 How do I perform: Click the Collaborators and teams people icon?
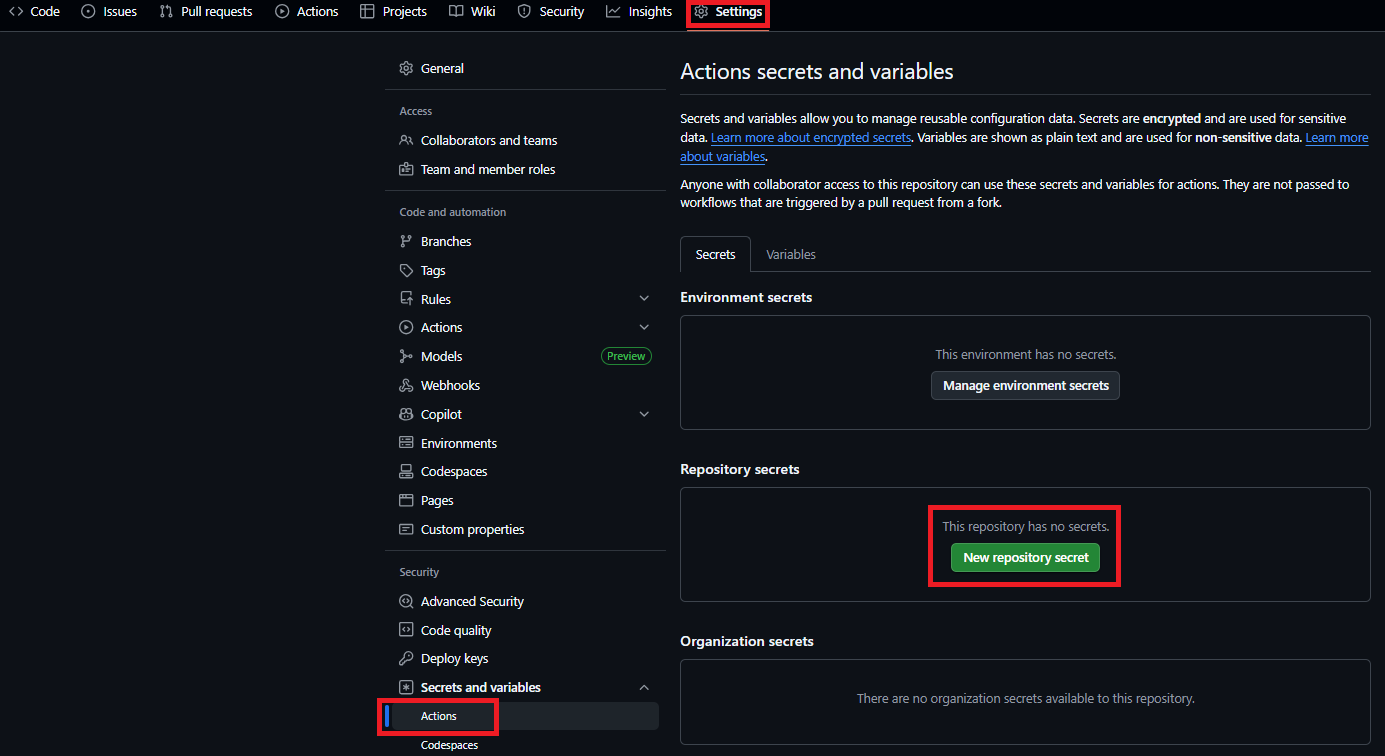click(406, 141)
